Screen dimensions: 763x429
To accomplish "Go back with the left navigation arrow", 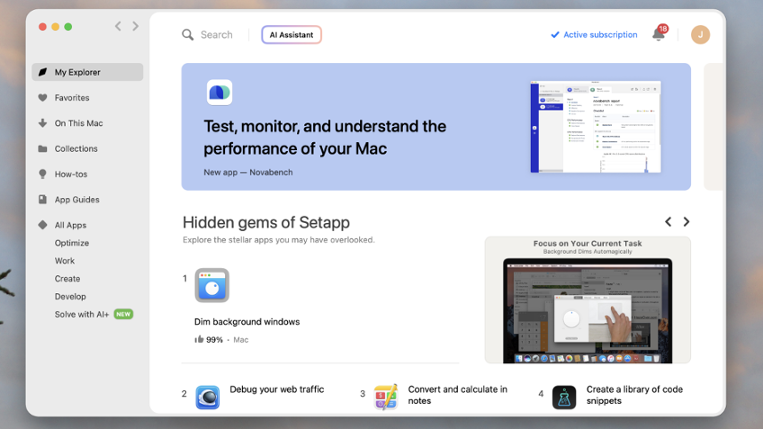I will click(118, 27).
